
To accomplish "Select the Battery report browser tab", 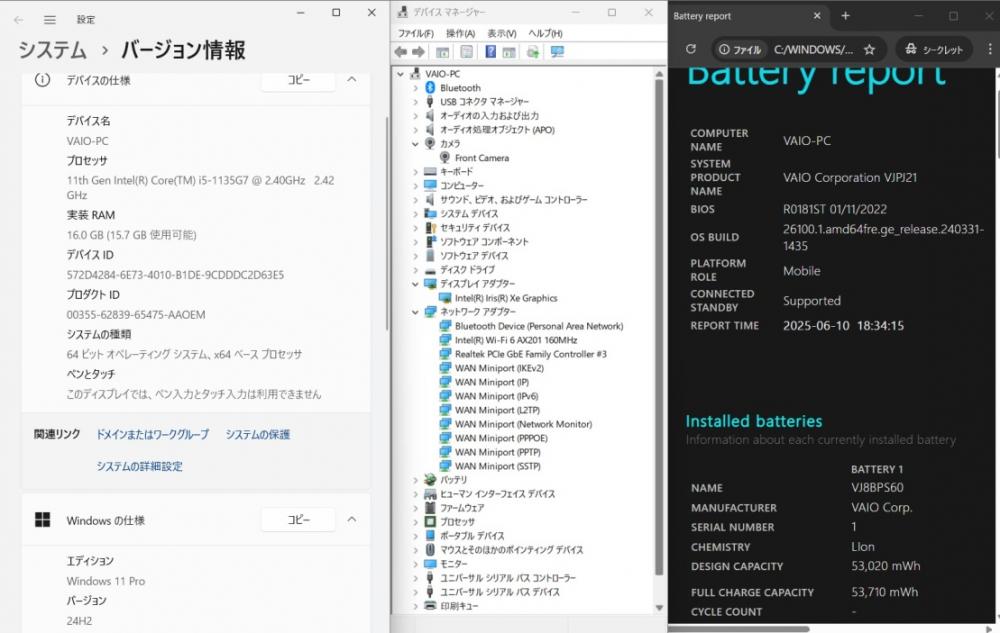I will tap(748, 16).
